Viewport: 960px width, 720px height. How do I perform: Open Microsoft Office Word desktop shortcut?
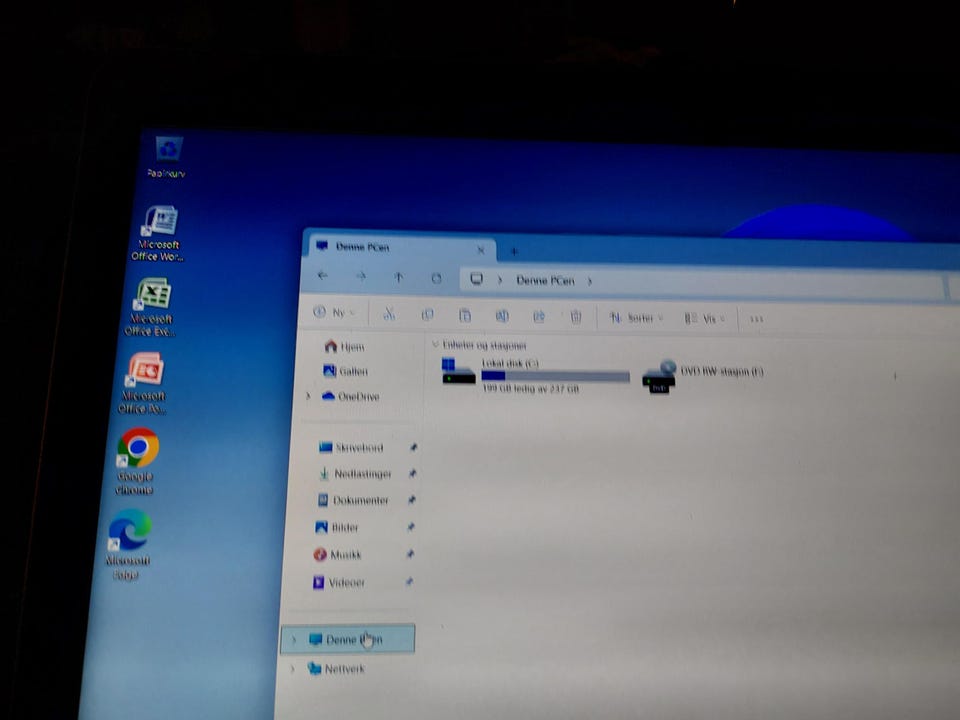tap(158, 234)
